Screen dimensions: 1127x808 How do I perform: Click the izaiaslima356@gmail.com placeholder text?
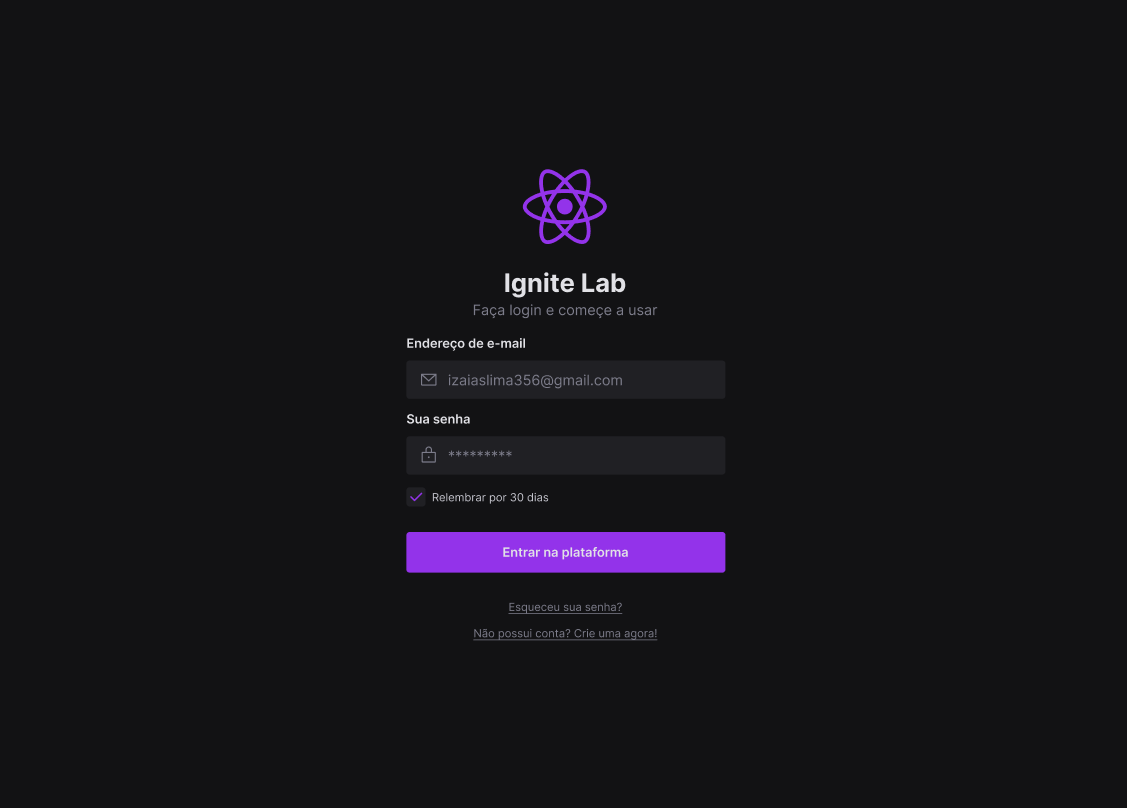(x=535, y=380)
